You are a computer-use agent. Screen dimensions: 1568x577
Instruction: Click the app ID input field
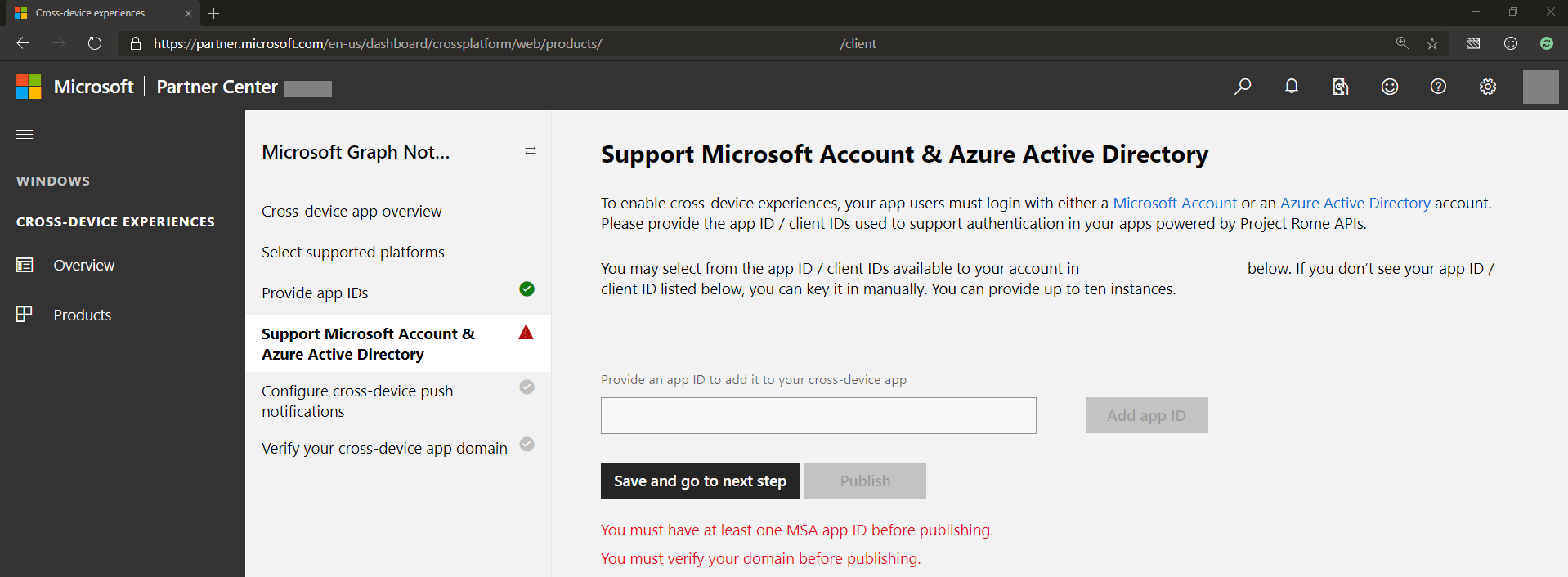tap(818, 415)
